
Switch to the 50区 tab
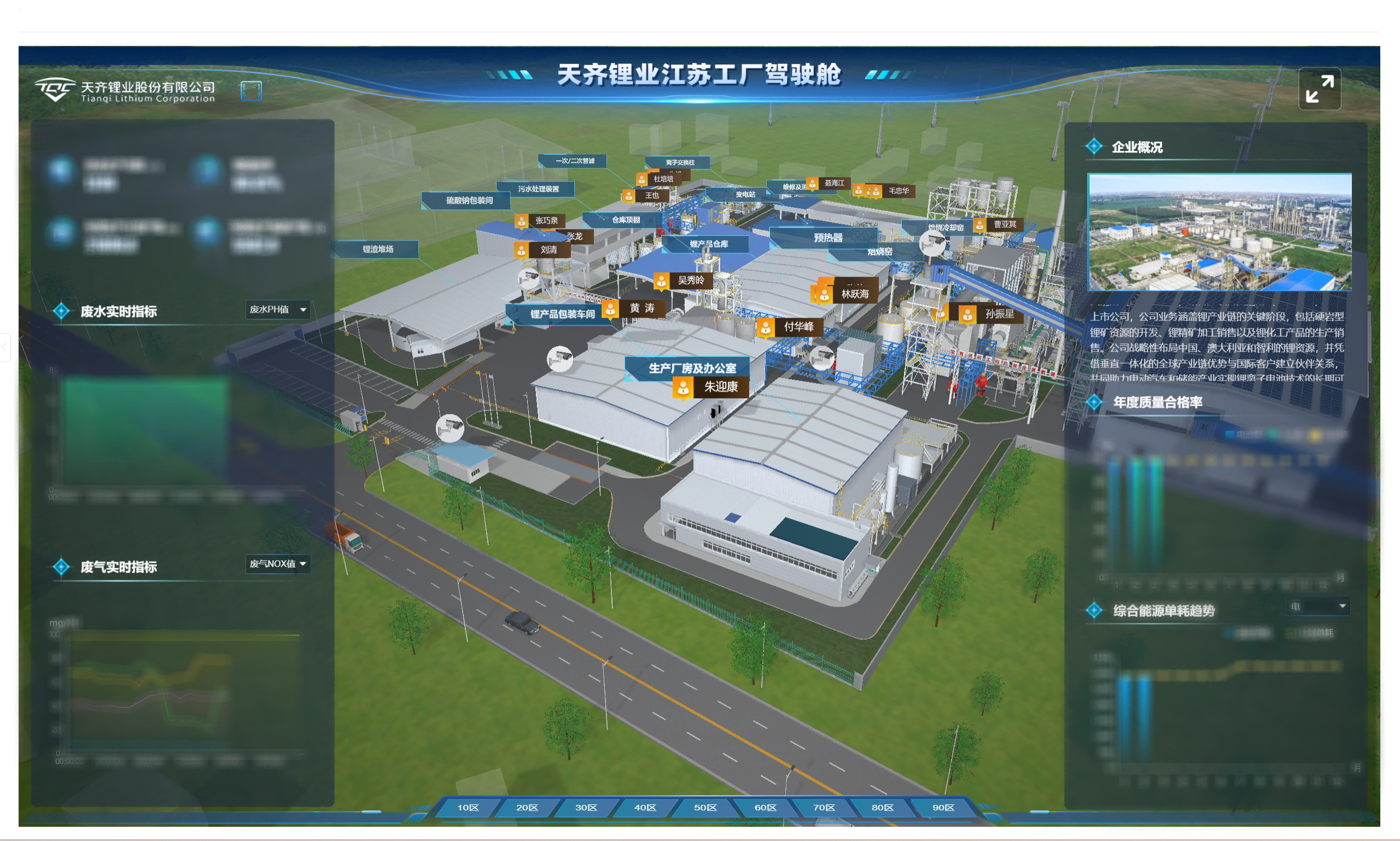click(x=705, y=808)
